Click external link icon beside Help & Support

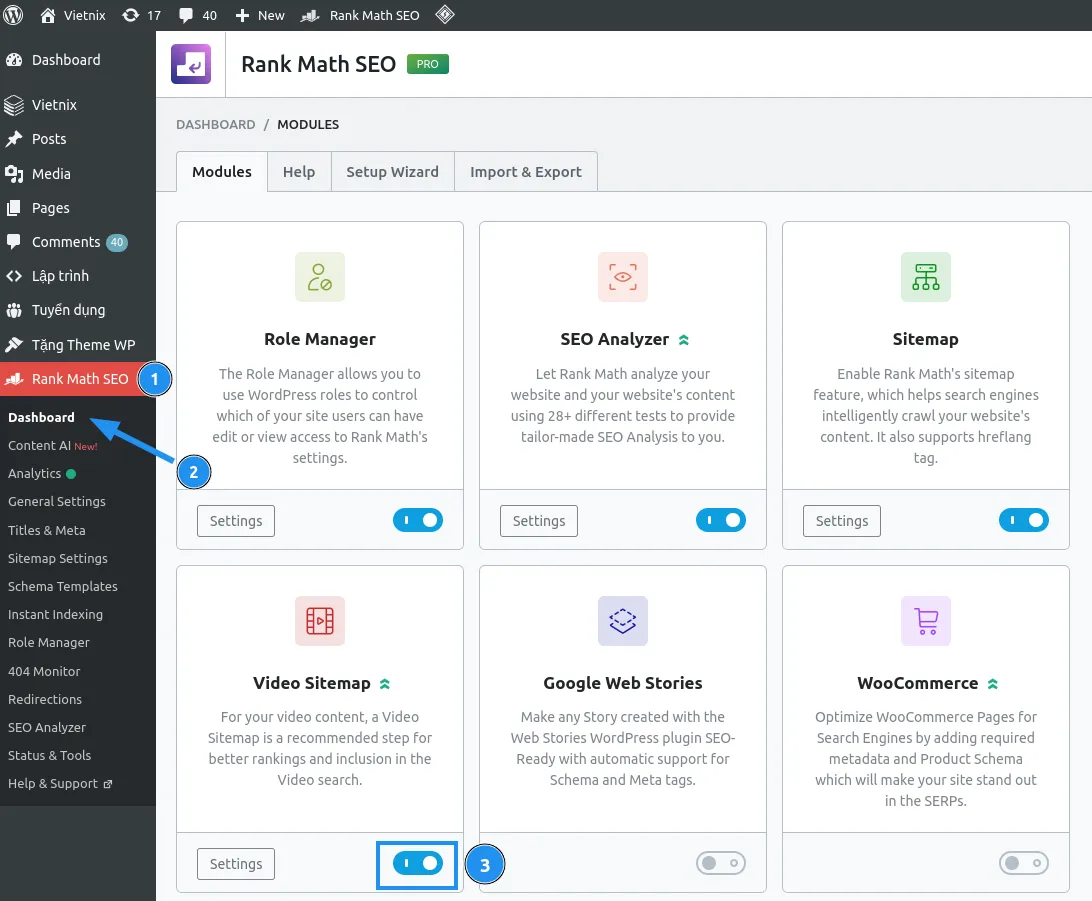pyautogui.click(x=108, y=784)
